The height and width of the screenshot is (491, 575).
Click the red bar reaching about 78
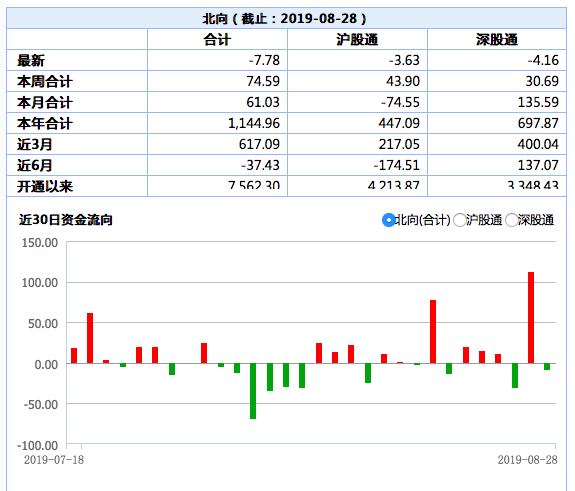(433, 331)
